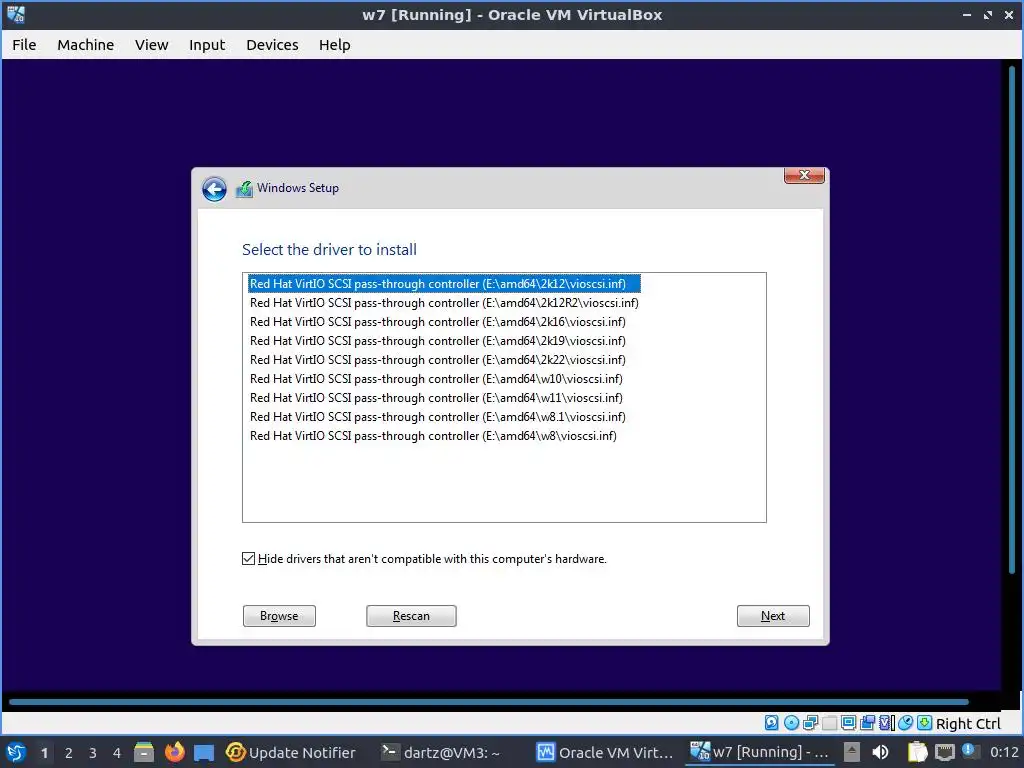Click the notification alert tray icon
Viewport: 1024px width, 768px height.
(968, 751)
